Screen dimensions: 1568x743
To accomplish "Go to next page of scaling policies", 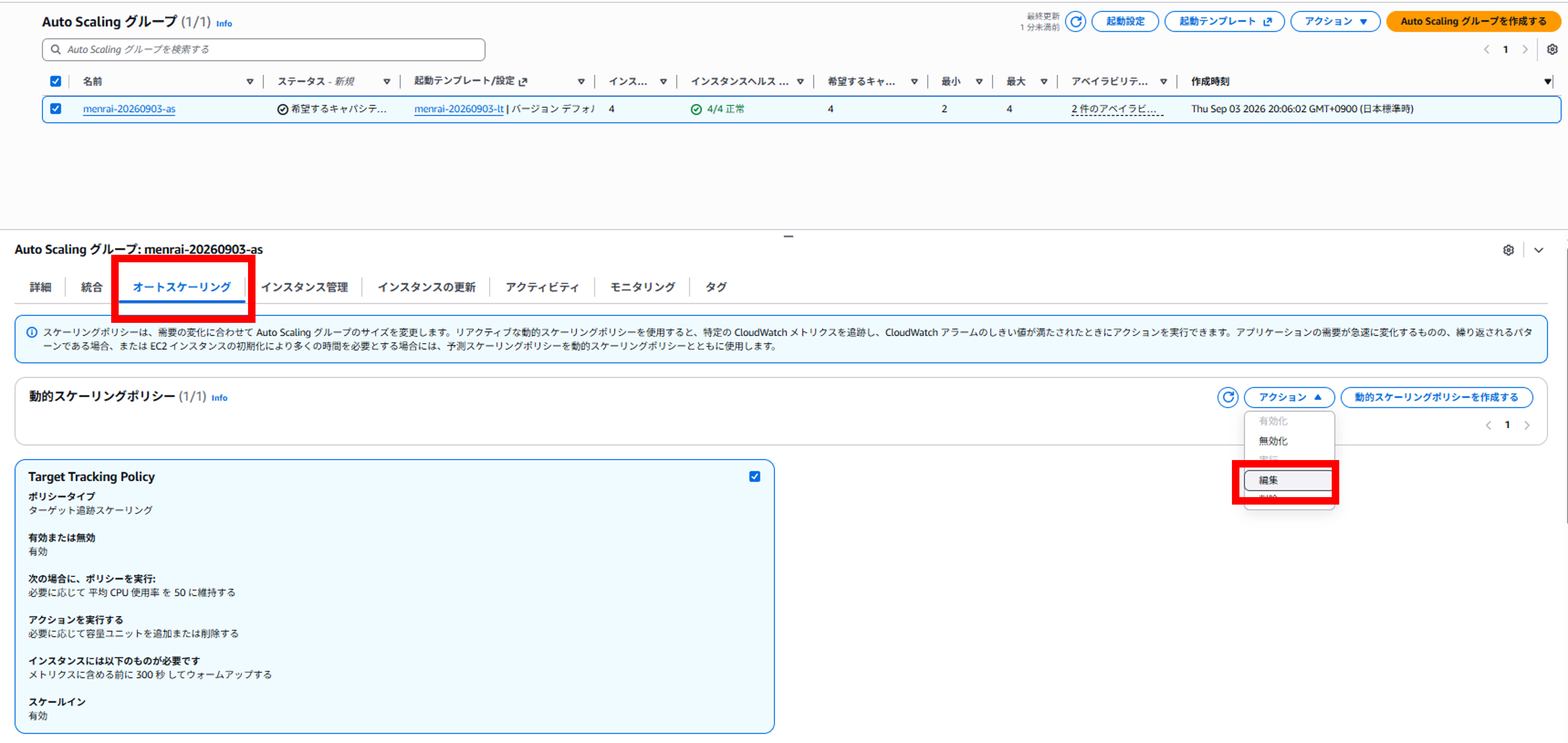I will pos(1527,425).
